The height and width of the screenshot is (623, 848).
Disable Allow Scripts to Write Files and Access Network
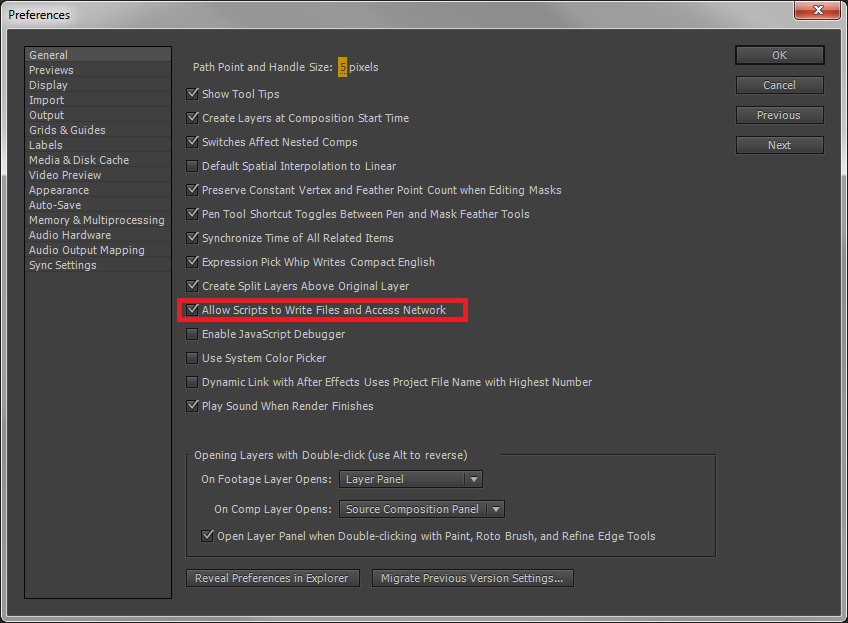click(x=192, y=310)
